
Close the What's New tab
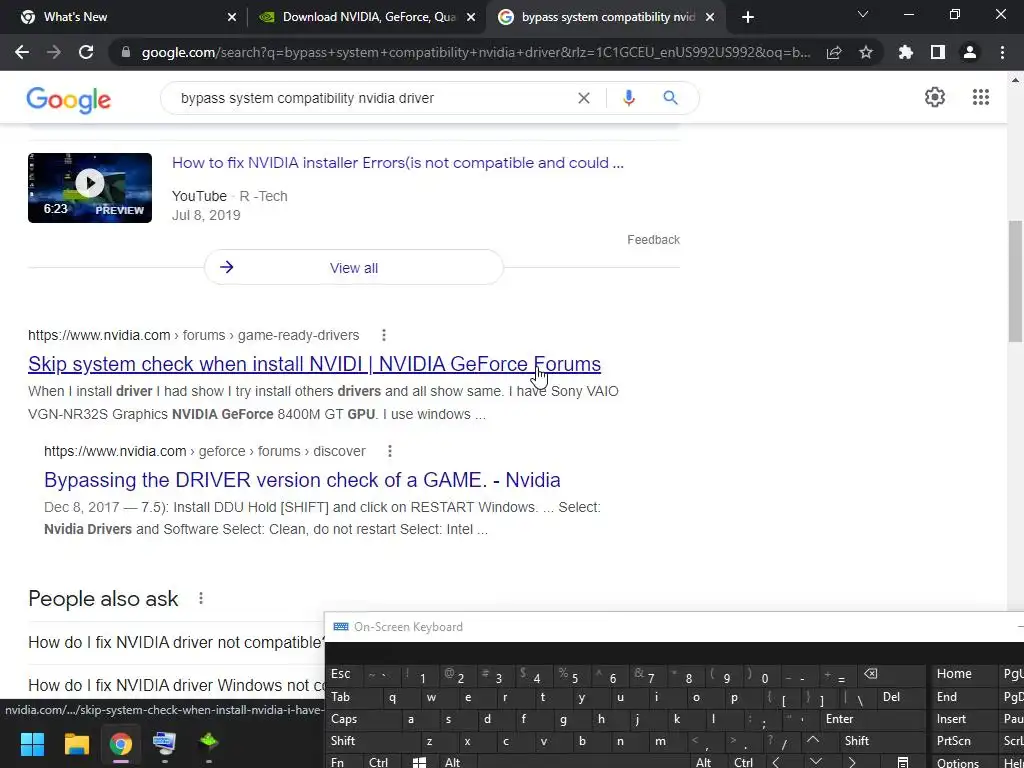(x=232, y=17)
